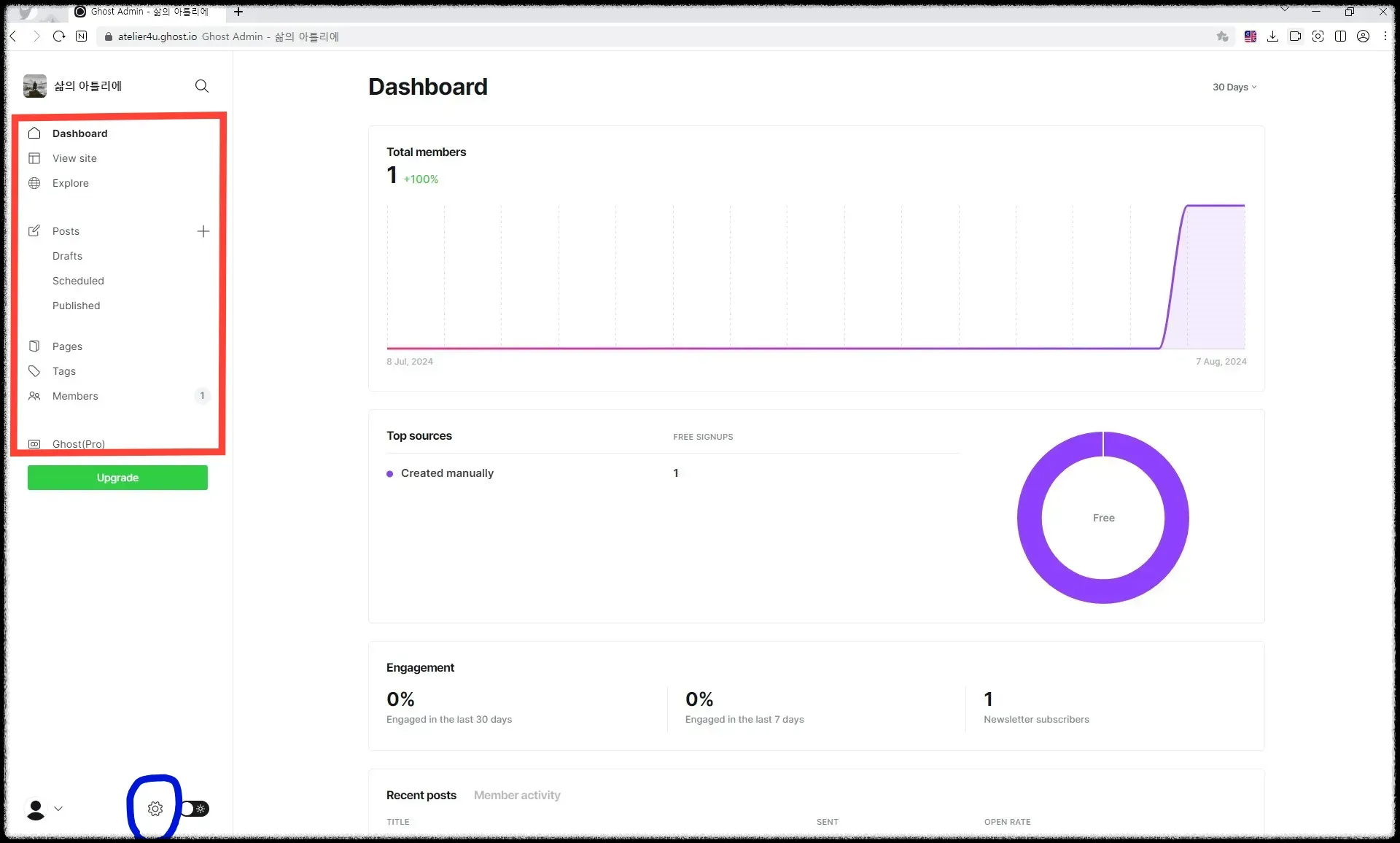Viewport: 1400px width, 843px height.
Task: Click the Members people icon
Action: coord(34,396)
